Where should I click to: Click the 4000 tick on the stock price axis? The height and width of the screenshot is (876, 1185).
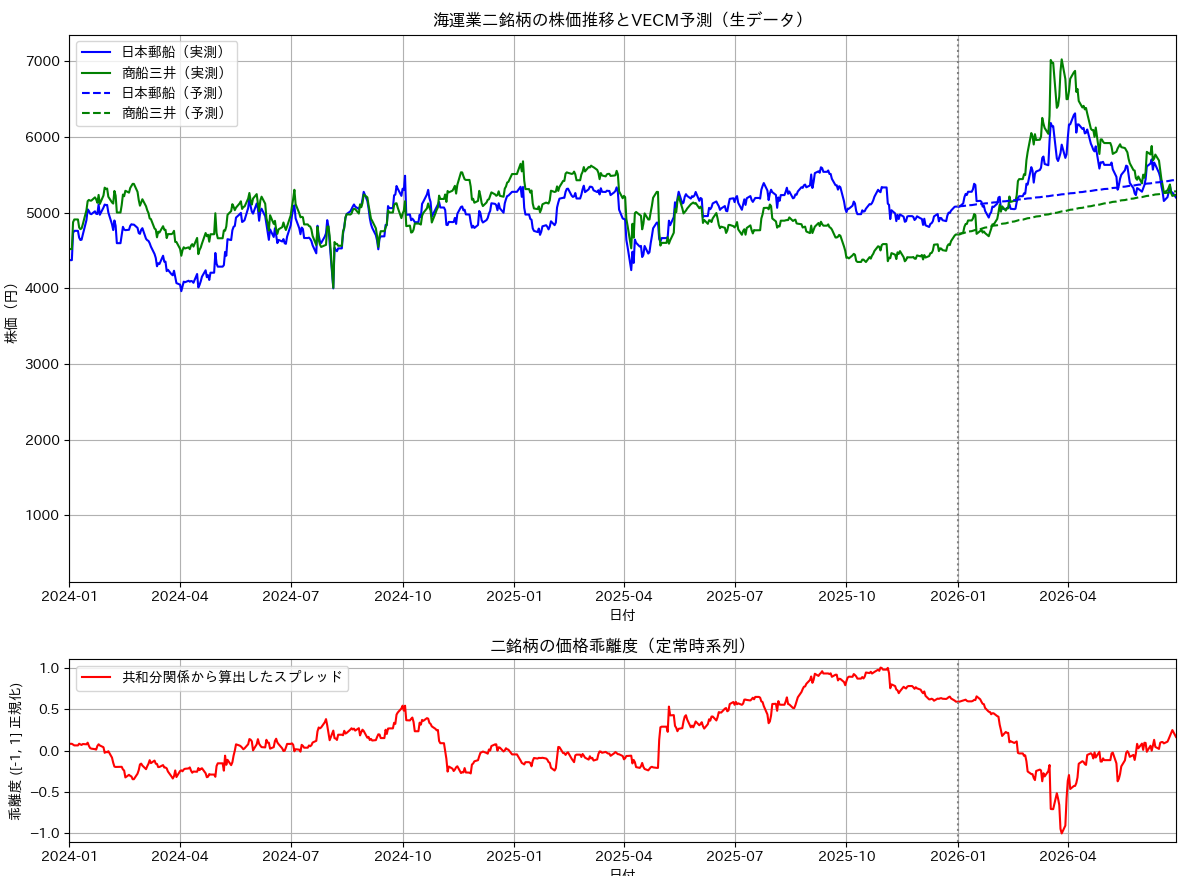pyautogui.click(x=42, y=289)
